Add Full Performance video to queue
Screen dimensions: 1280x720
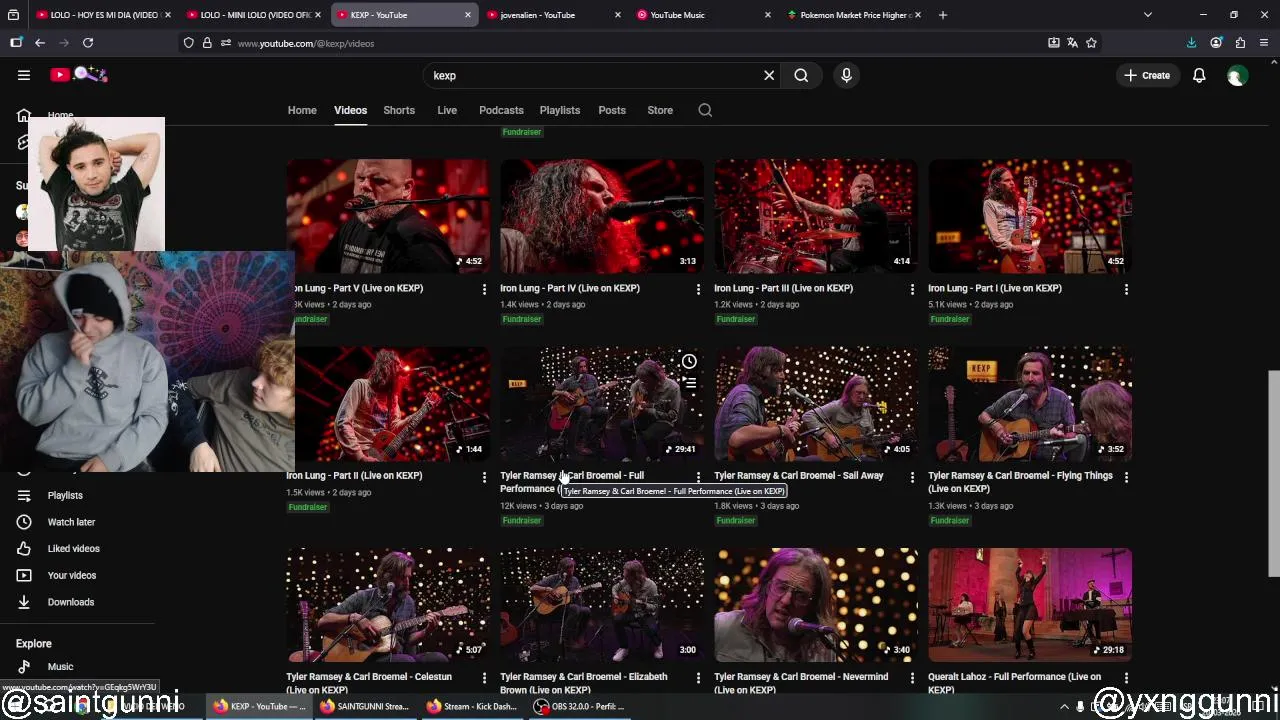point(689,384)
